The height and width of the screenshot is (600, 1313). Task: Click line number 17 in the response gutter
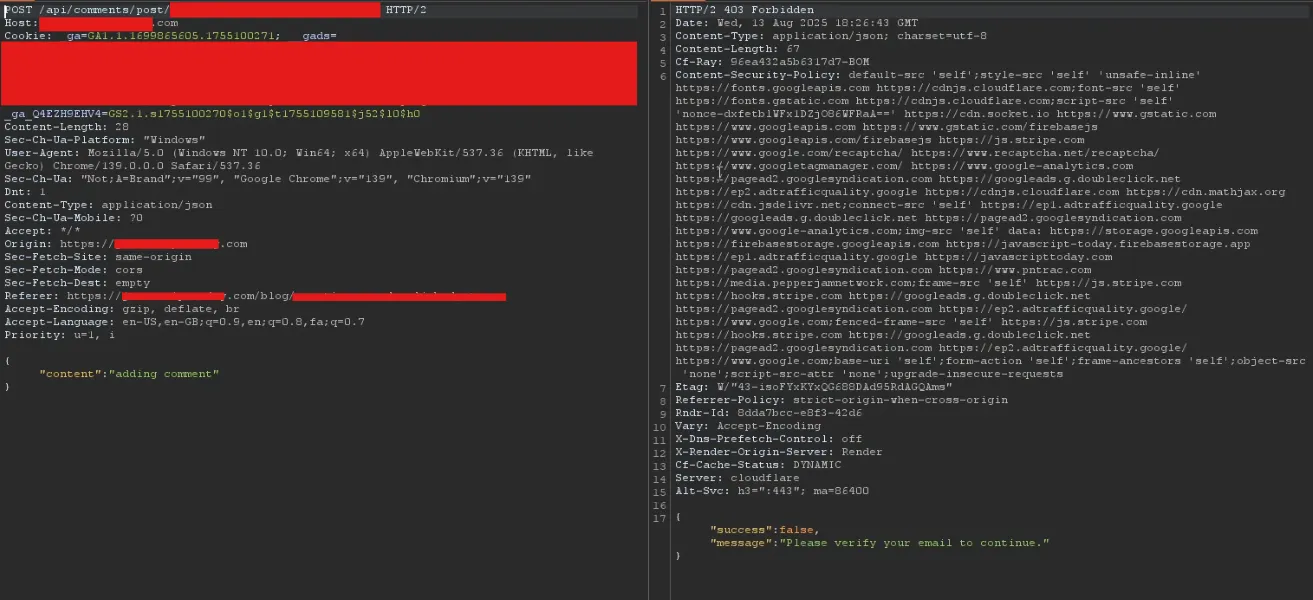pyautogui.click(x=663, y=517)
